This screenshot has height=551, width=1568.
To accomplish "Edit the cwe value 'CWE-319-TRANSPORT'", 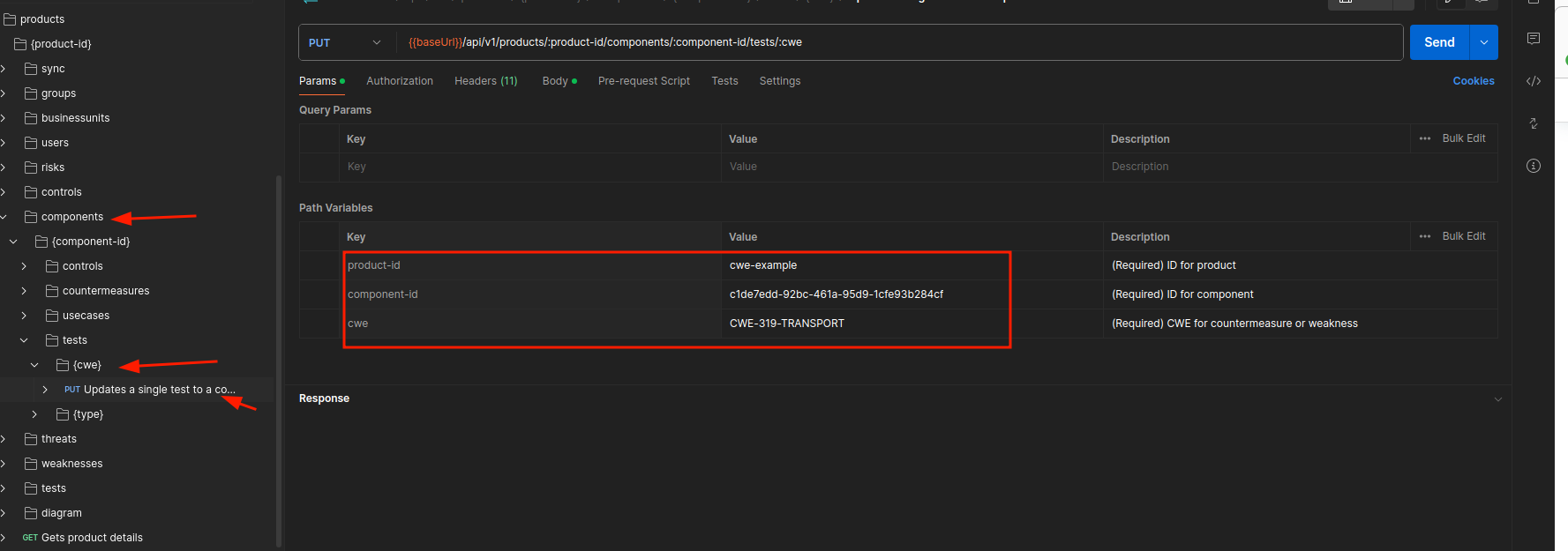I will tap(787, 324).
